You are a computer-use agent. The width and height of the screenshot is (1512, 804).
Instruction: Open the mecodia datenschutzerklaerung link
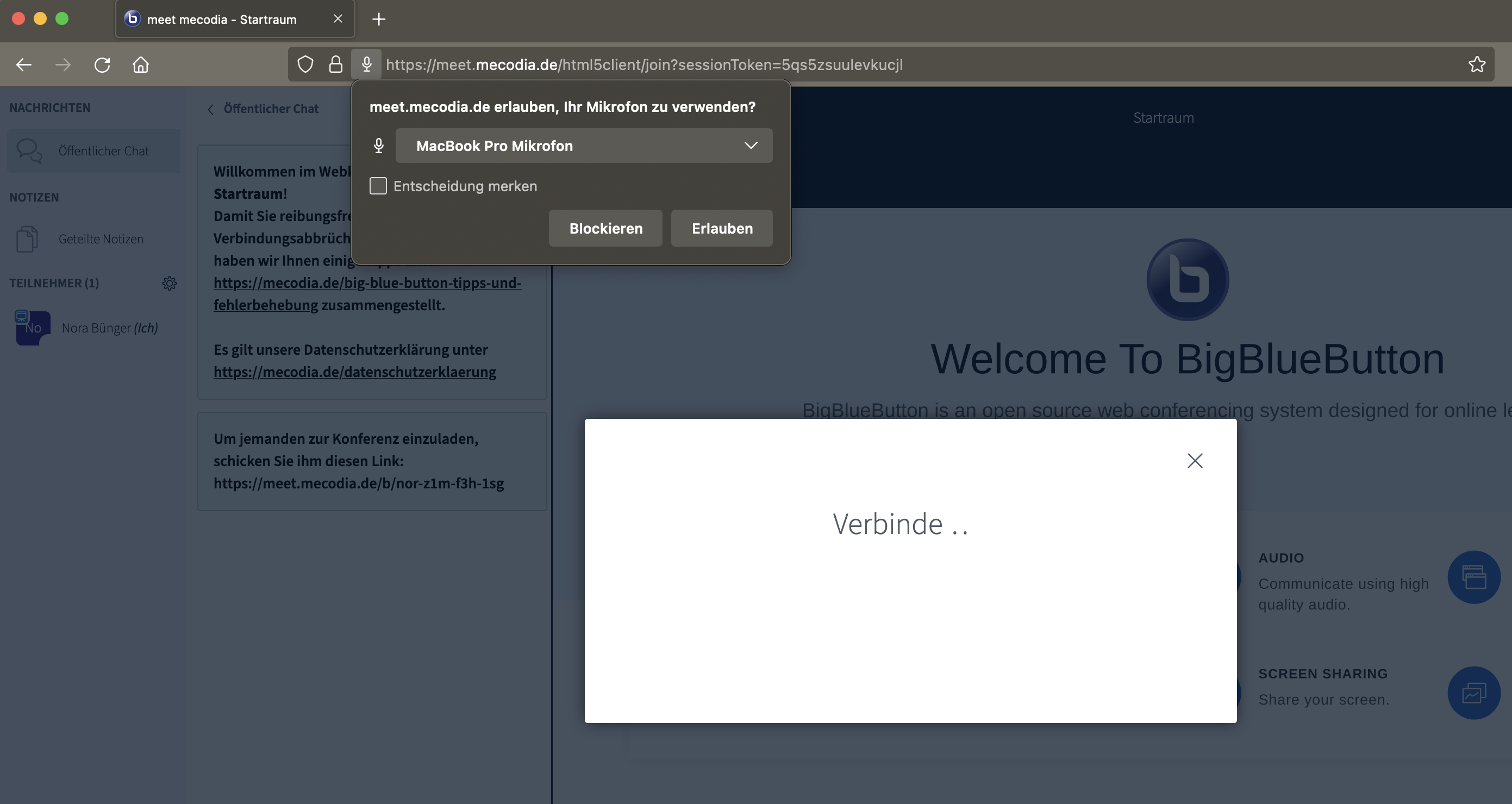point(354,372)
